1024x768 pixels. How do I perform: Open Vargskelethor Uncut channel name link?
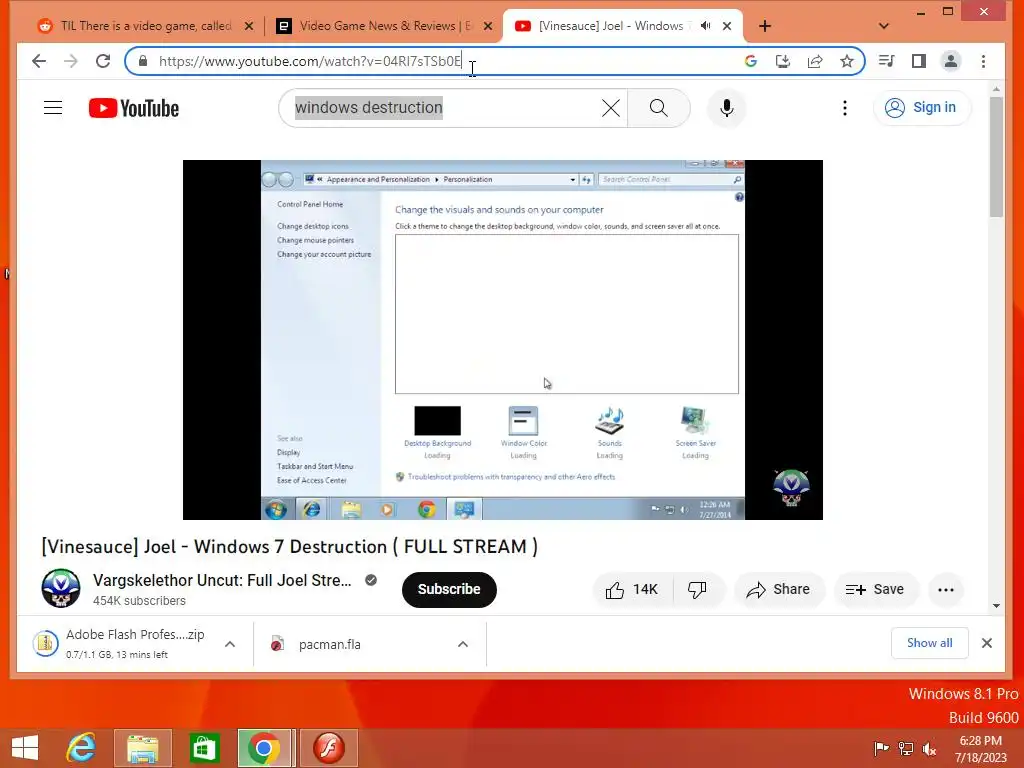222,580
